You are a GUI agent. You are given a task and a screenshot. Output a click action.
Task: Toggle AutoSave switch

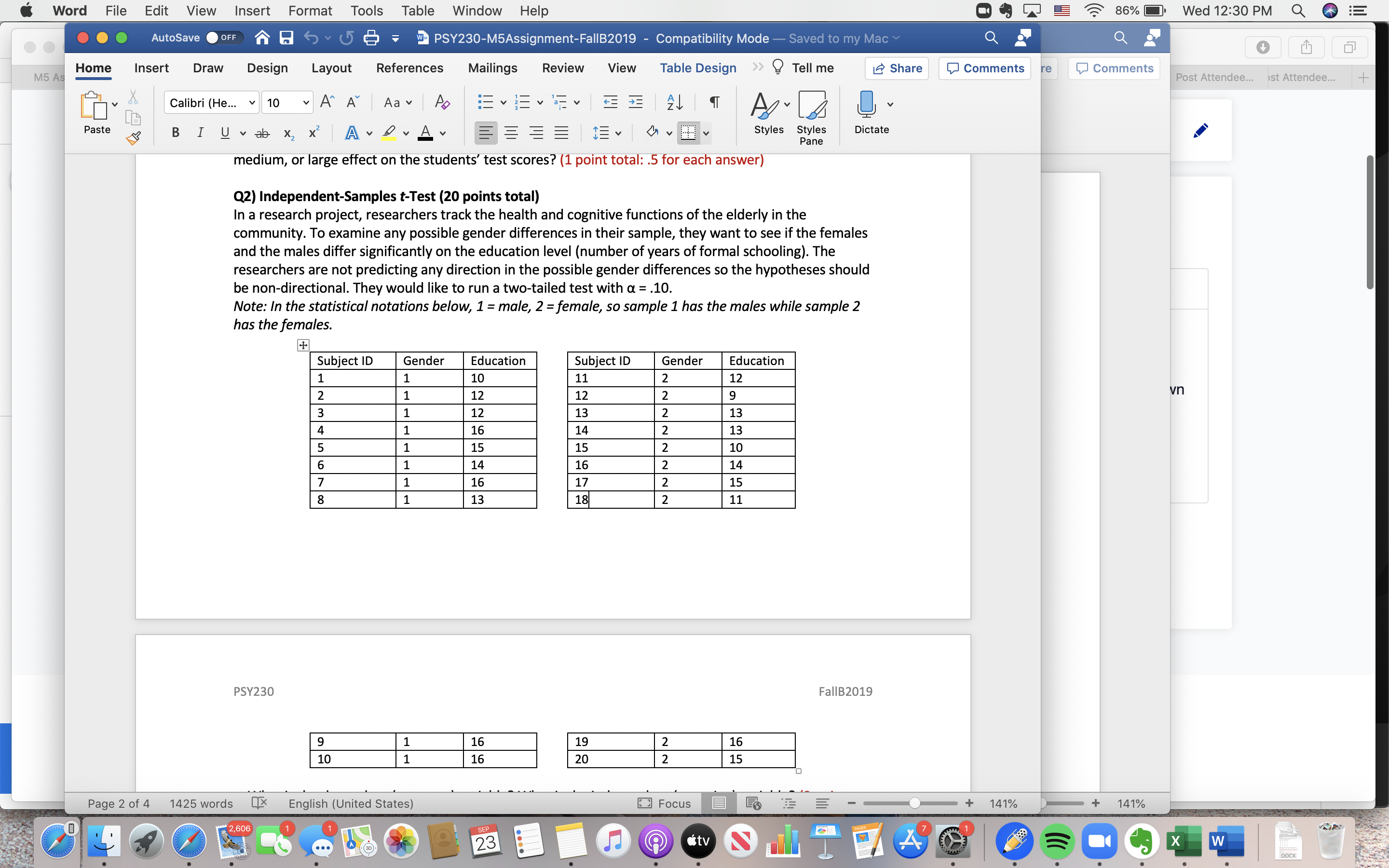pos(224,38)
